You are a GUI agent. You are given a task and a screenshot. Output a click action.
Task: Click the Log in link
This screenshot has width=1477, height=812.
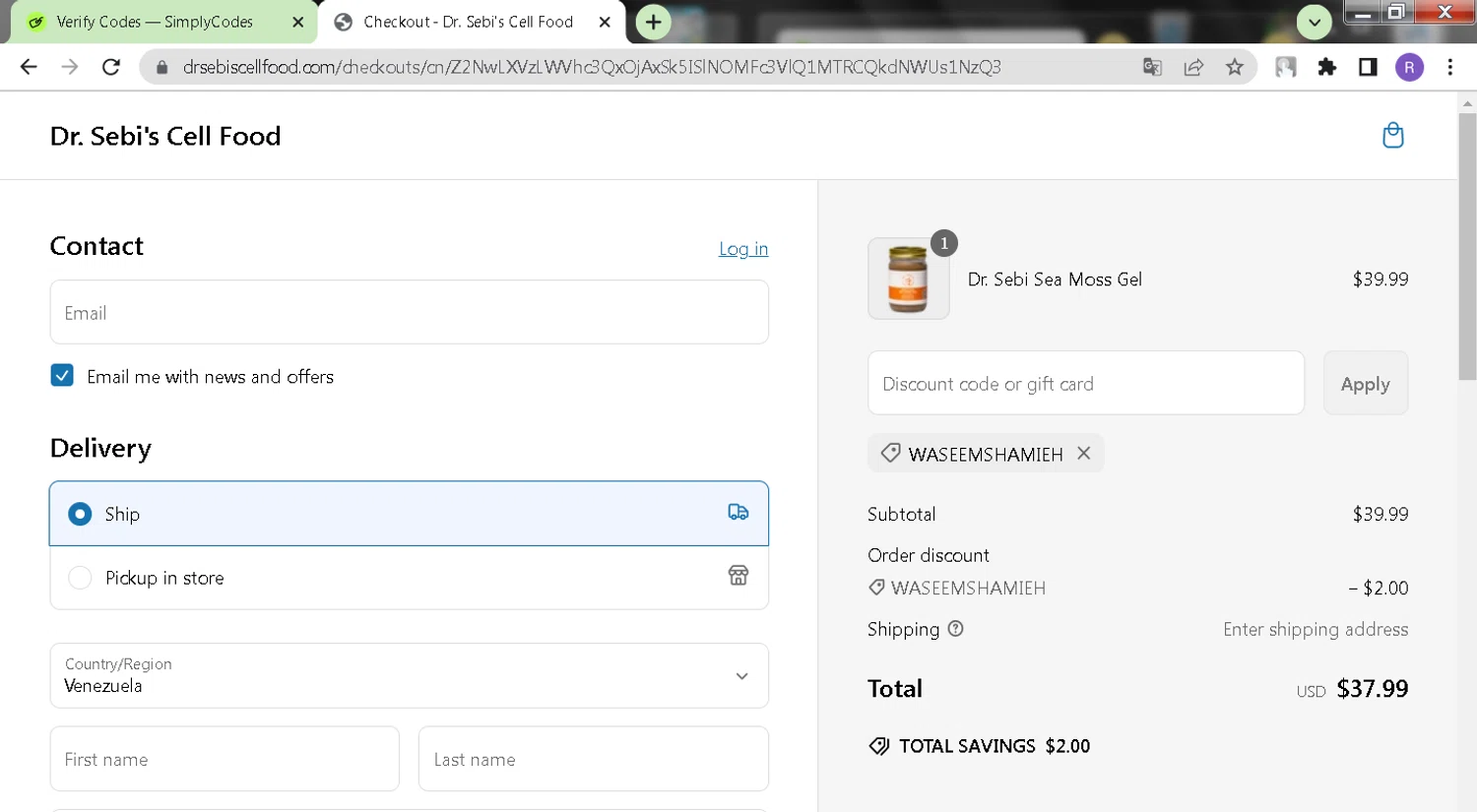pos(743,249)
